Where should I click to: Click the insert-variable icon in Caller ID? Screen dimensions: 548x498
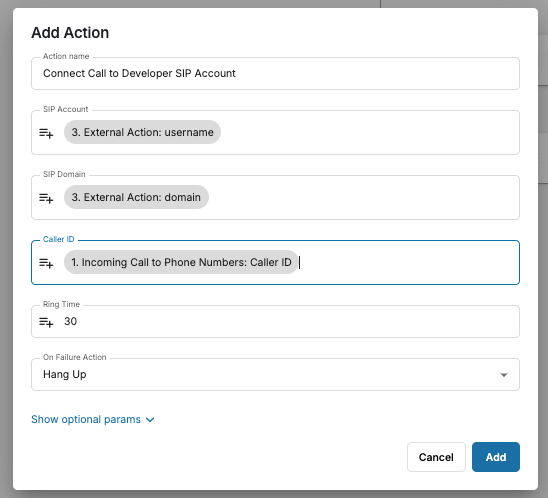(46, 263)
